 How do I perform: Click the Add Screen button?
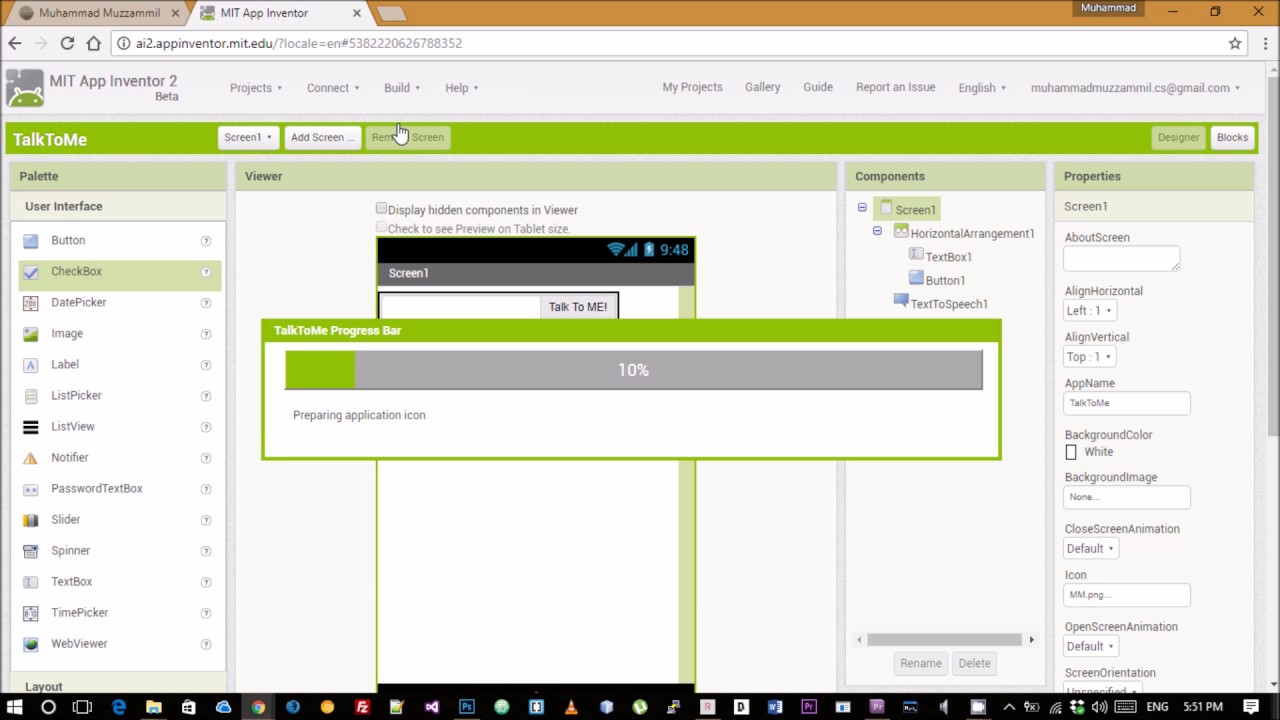click(321, 137)
